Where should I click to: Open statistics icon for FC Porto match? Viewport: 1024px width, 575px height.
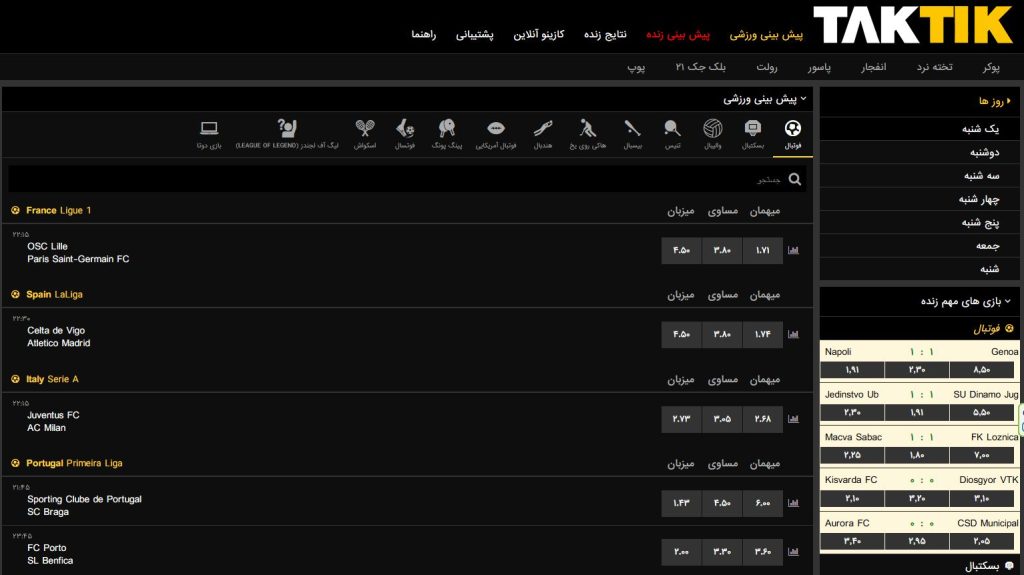(793, 551)
